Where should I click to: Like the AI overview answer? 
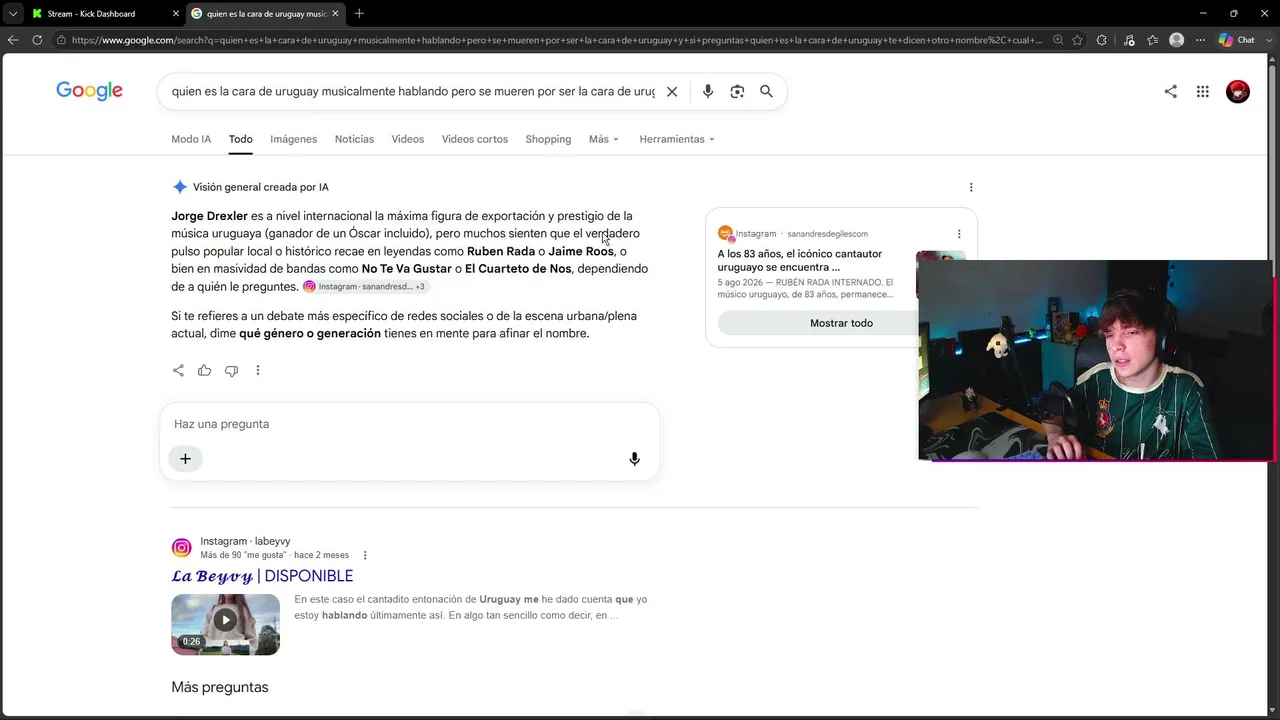(x=204, y=370)
